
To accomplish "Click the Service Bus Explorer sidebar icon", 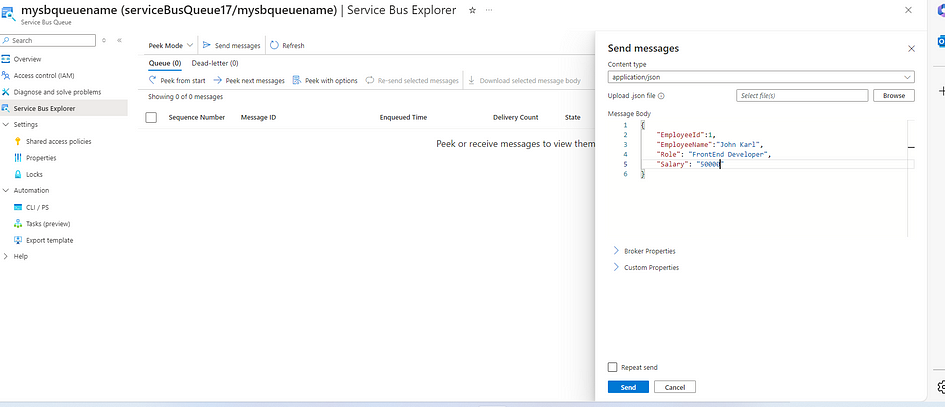I will point(7,109).
